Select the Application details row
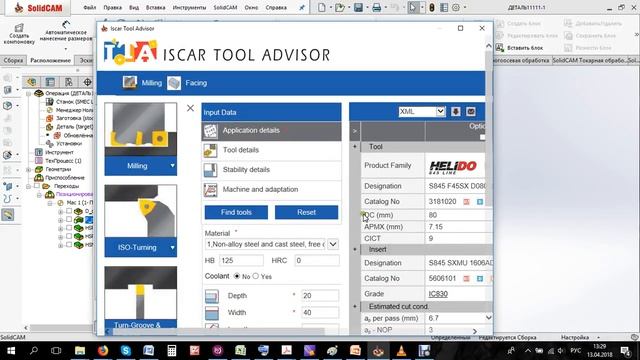The height and width of the screenshot is (360, 640). point(271,131)
